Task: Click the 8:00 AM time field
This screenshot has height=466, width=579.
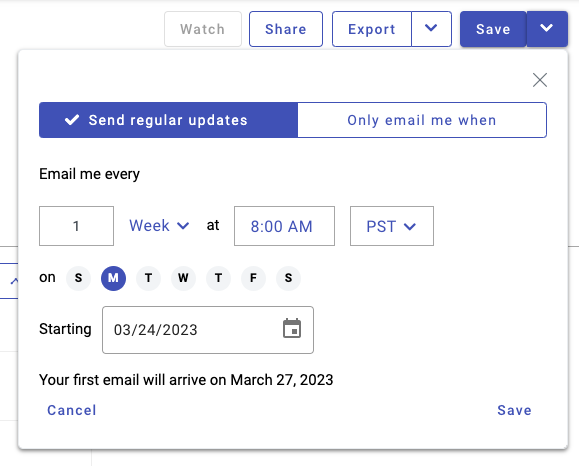Action: tap(284, 226)
